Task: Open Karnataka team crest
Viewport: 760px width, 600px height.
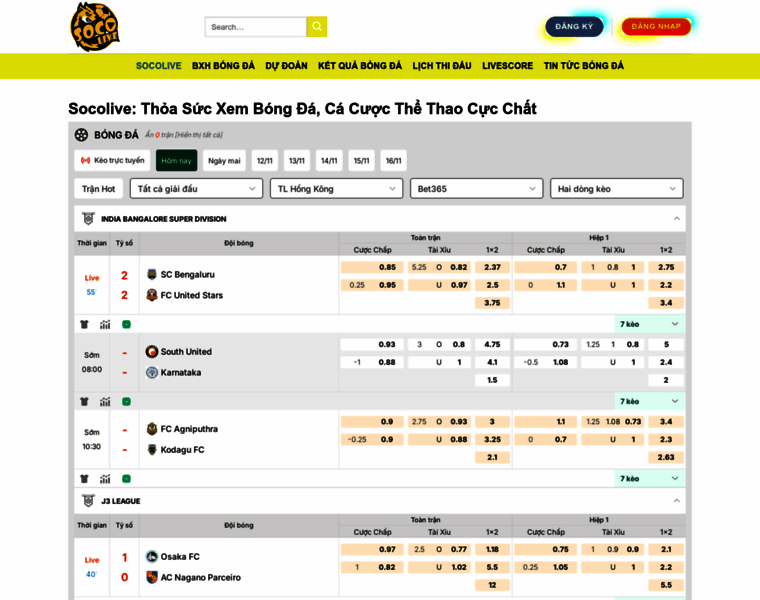Action: pyautogui.click(x=152, y=372)
